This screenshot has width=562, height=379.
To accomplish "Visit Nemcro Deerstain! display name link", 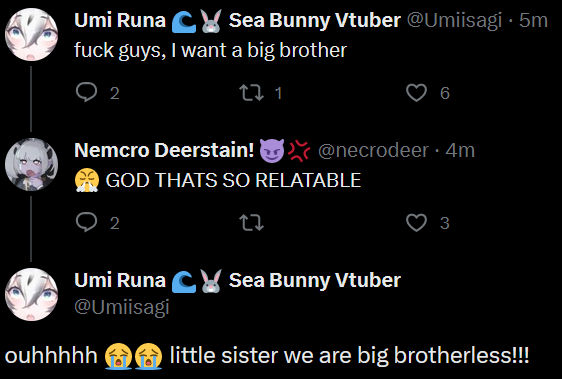I will pos(192,150).
